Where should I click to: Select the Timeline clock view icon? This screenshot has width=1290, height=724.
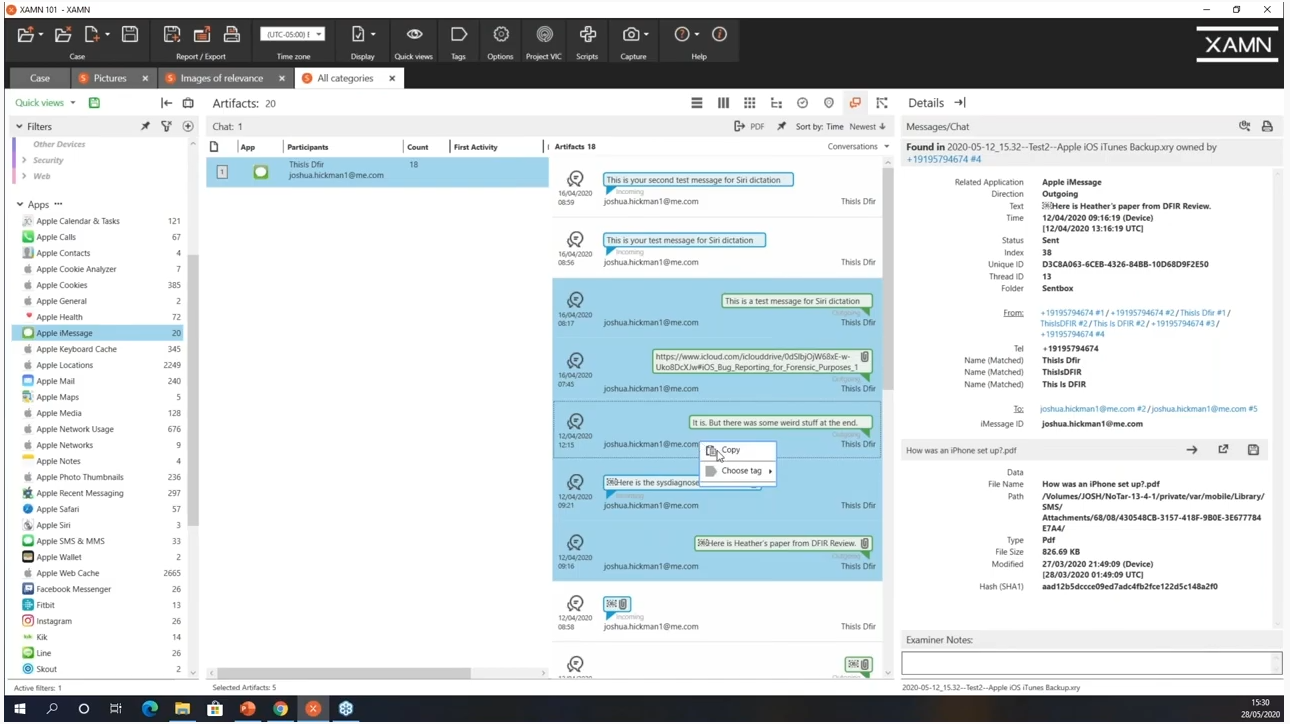(x=802, y=103)
